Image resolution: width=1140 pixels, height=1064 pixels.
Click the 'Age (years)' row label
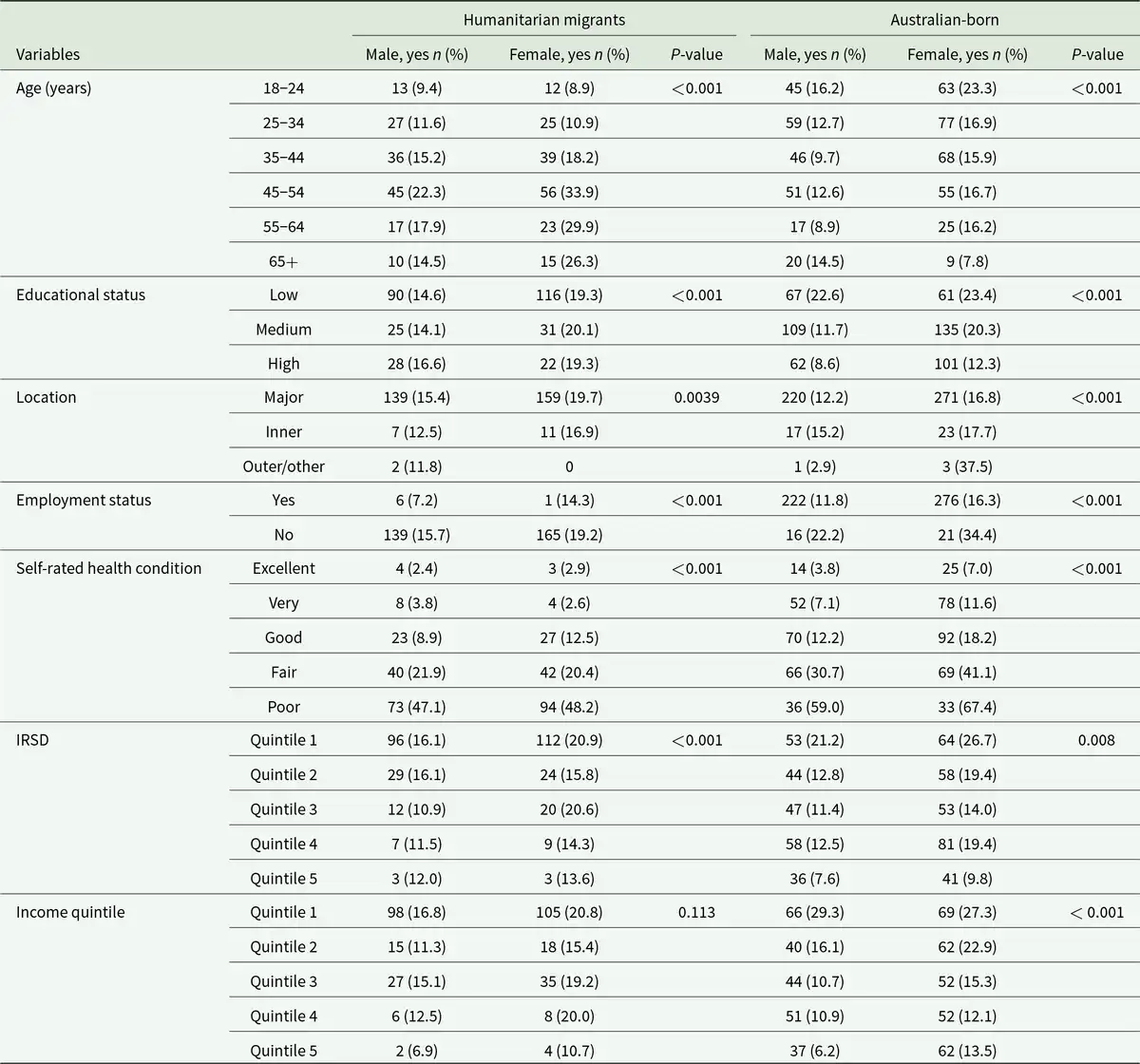click(53, 88)
